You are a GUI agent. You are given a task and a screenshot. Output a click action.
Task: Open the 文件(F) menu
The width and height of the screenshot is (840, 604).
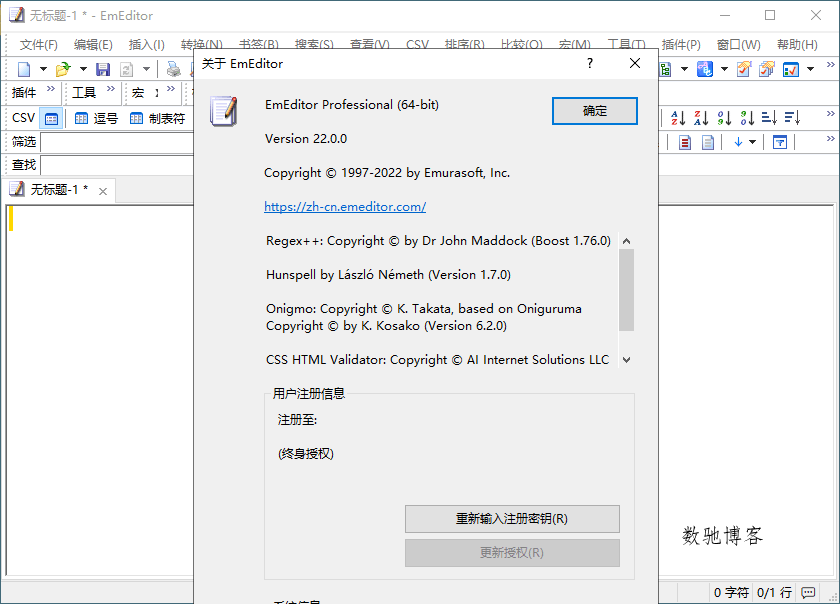(x=39, y=44)
